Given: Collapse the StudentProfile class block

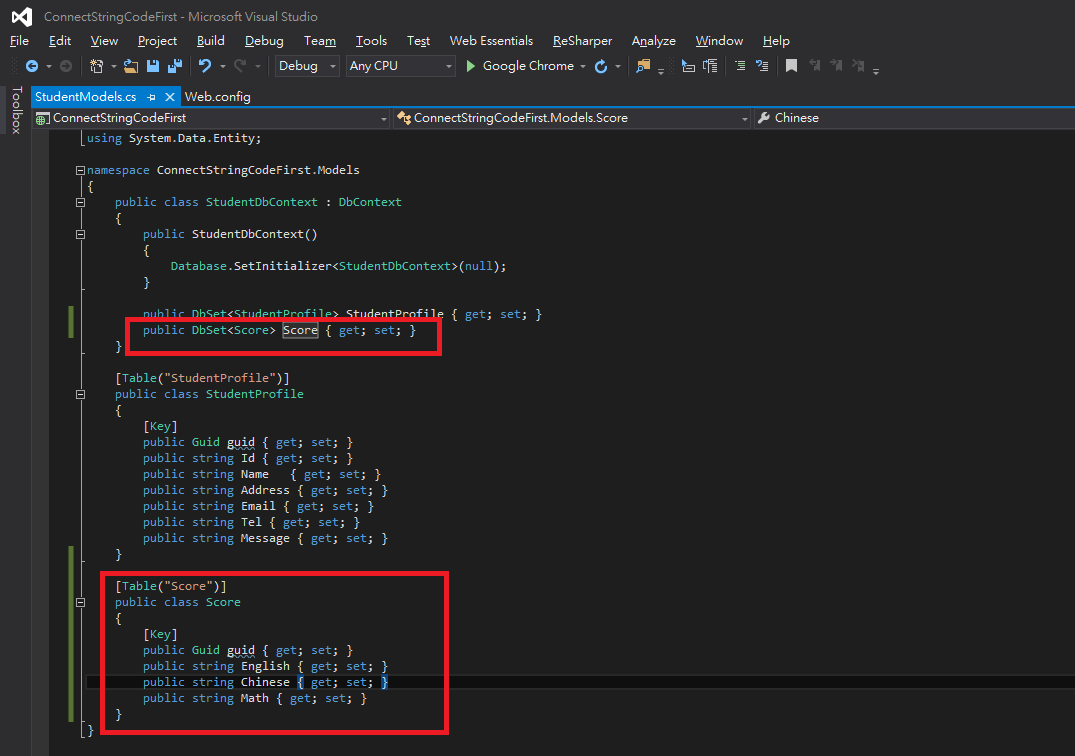Looking at the screenshot, I should (80, 395).
